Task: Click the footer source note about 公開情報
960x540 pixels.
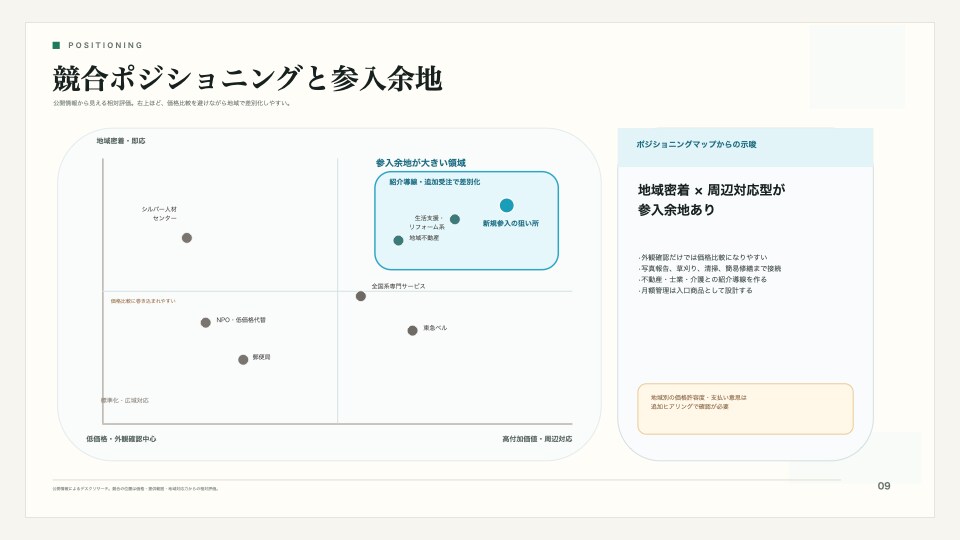Action: click(x=135, y=489)
